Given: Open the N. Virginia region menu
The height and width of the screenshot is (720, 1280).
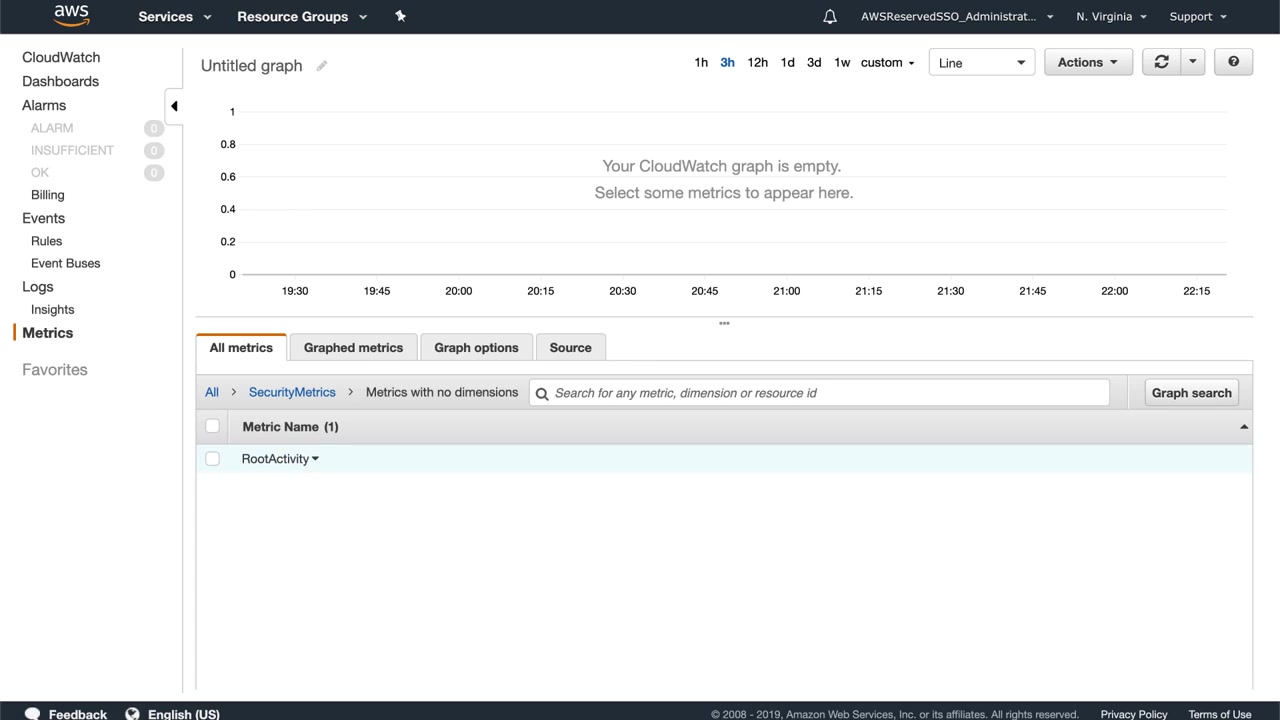Looking at the screenshot, I should pos(1111,16).
